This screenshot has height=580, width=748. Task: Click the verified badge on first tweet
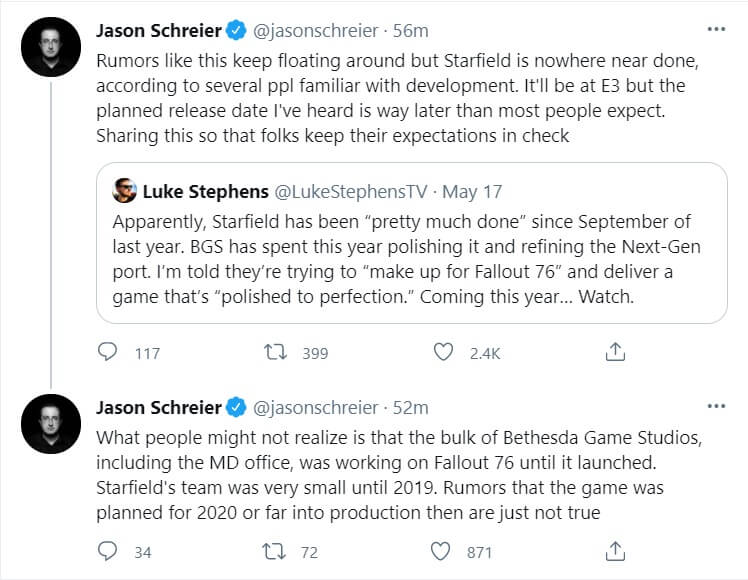(237, 31)
